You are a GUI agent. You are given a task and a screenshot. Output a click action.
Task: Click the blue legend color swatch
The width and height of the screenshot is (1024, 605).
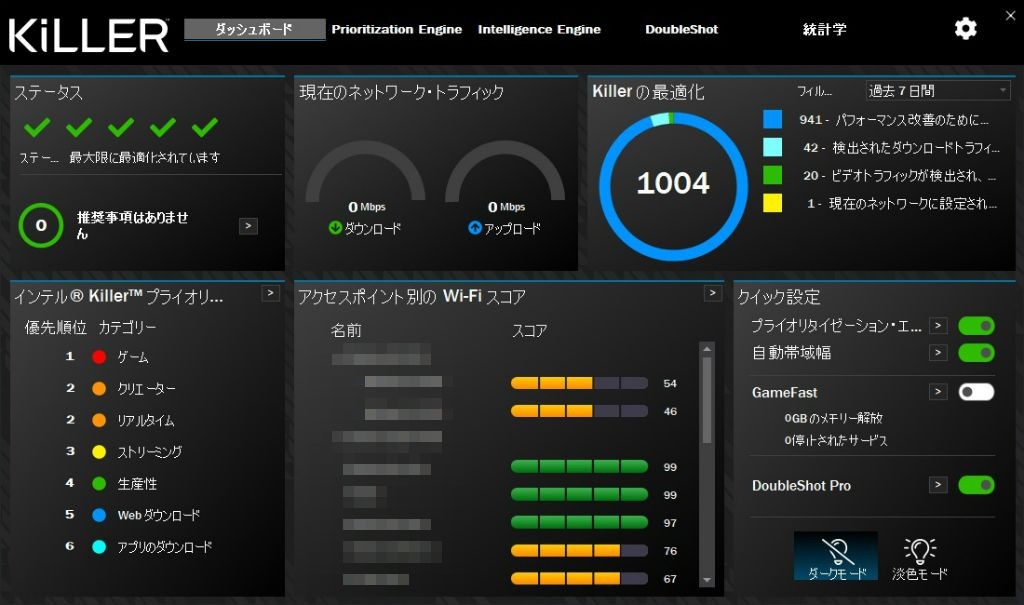click(772, 119)
